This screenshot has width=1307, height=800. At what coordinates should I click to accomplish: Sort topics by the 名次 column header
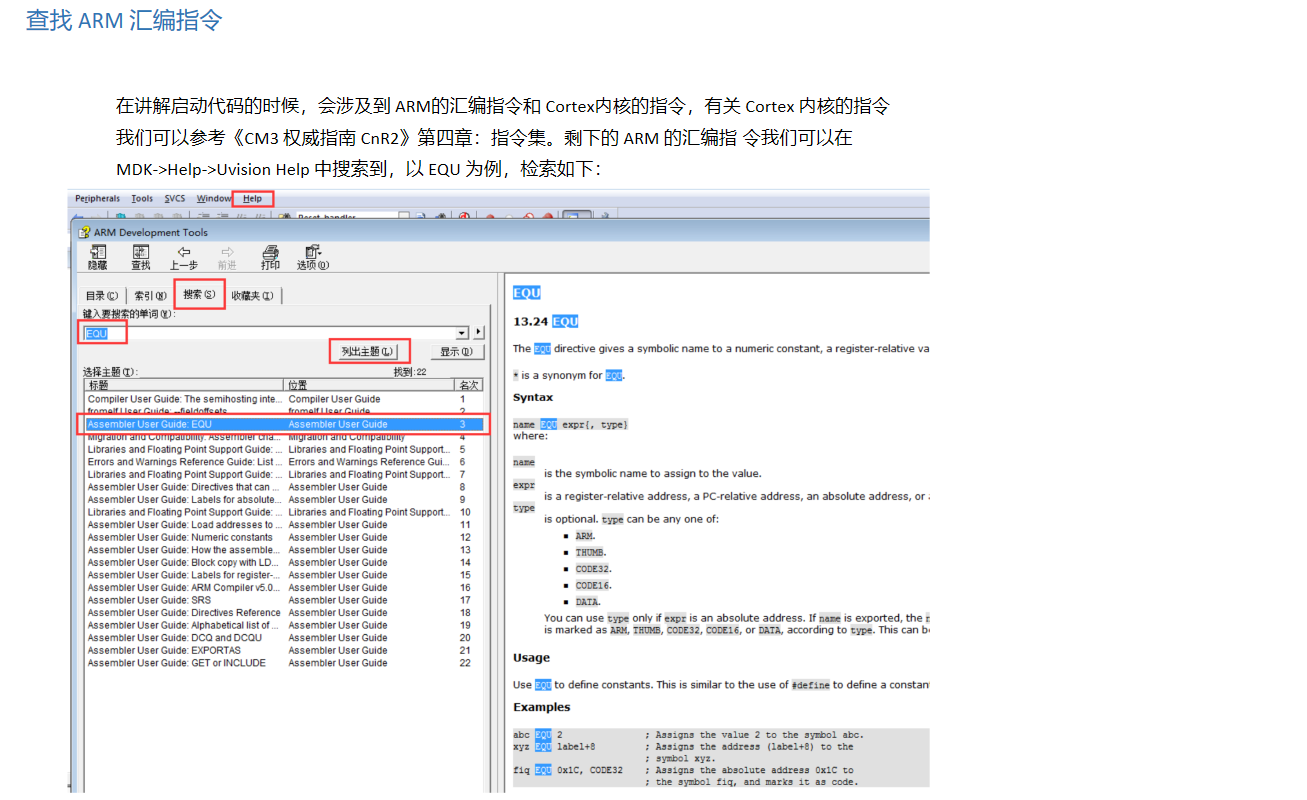click(470, 385)
